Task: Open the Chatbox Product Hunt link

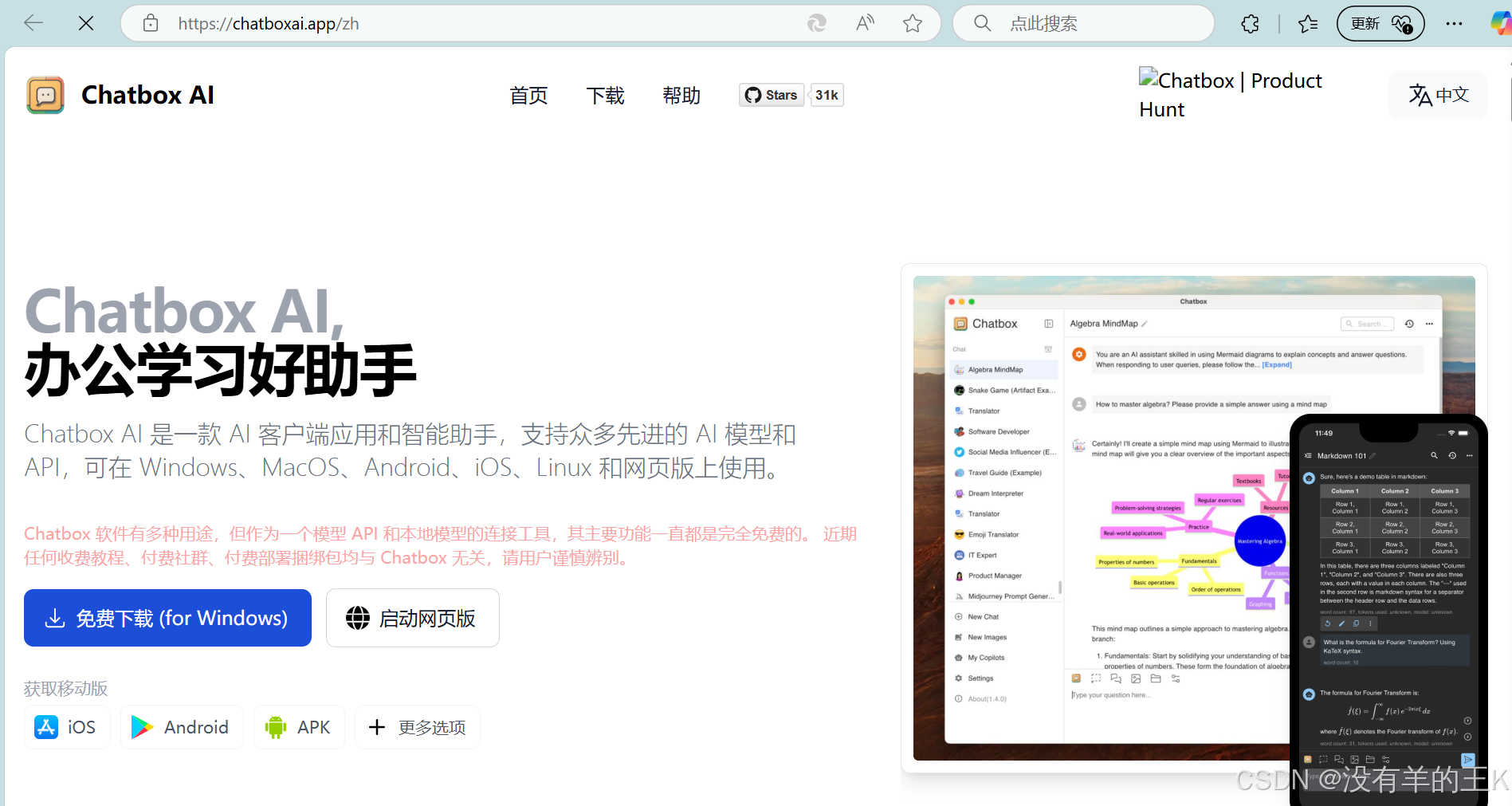Action: 1230,93
